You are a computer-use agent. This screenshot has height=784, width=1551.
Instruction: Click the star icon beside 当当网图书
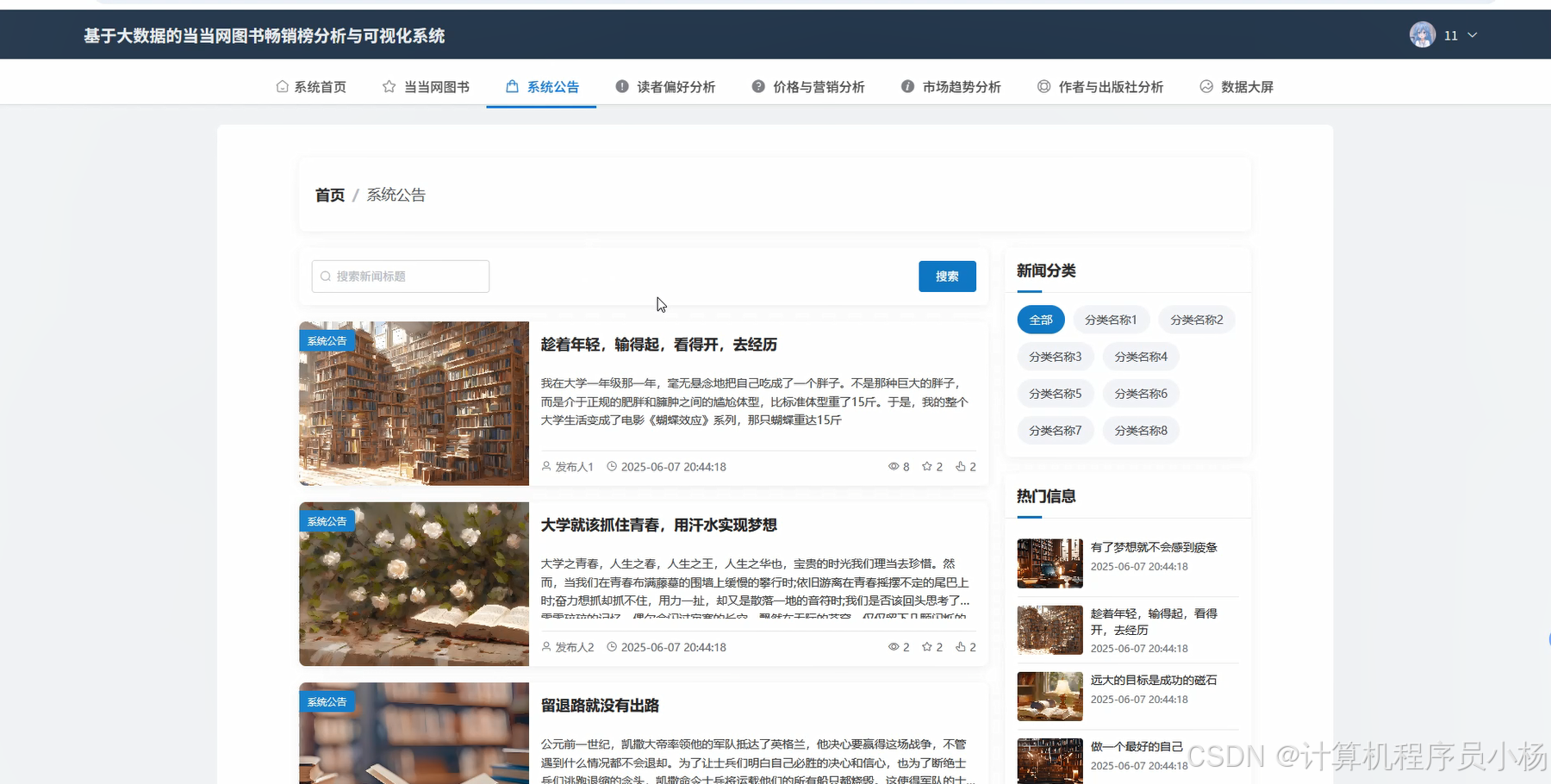point(389,86)
